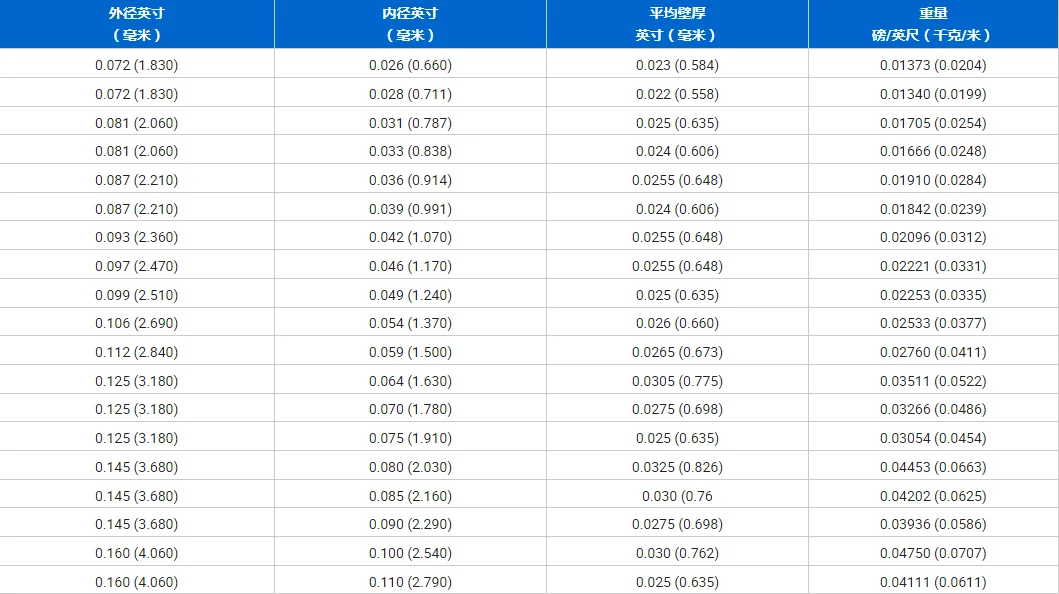Click weight value 0.04453 (0.0663)

pos(932,467)
